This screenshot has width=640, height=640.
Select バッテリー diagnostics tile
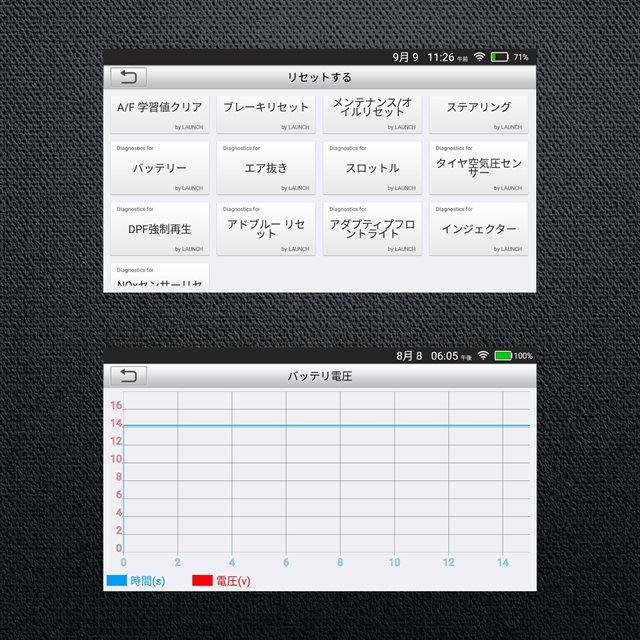(x=160, y=168)
